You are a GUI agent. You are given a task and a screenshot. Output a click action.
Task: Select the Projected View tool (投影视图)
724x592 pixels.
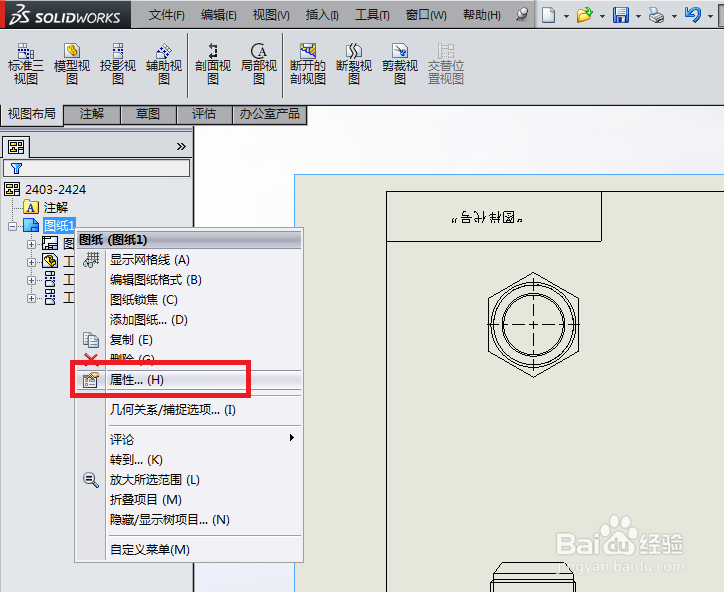point(118,64)
